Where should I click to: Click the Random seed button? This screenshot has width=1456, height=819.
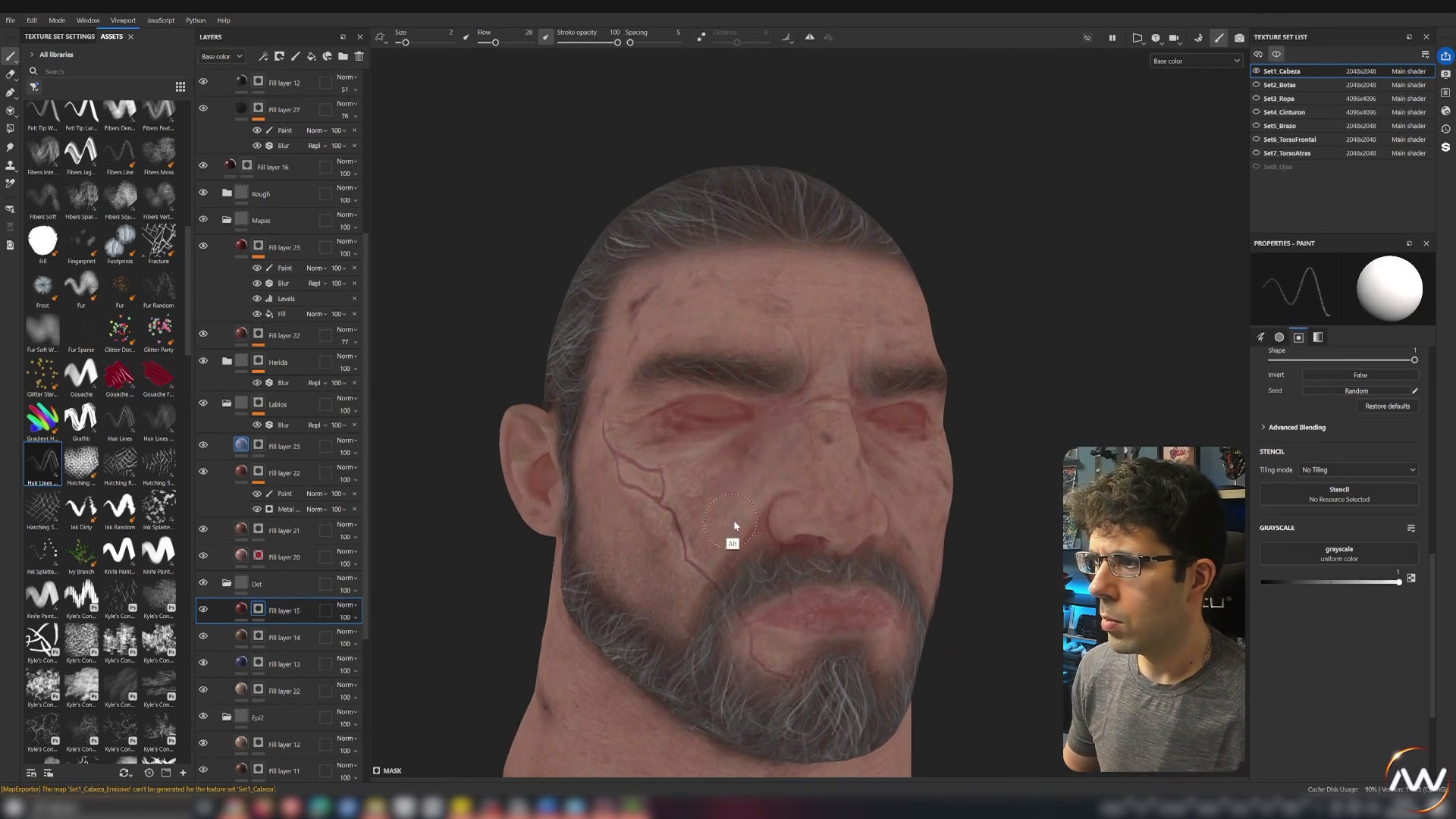[1356, 391]
